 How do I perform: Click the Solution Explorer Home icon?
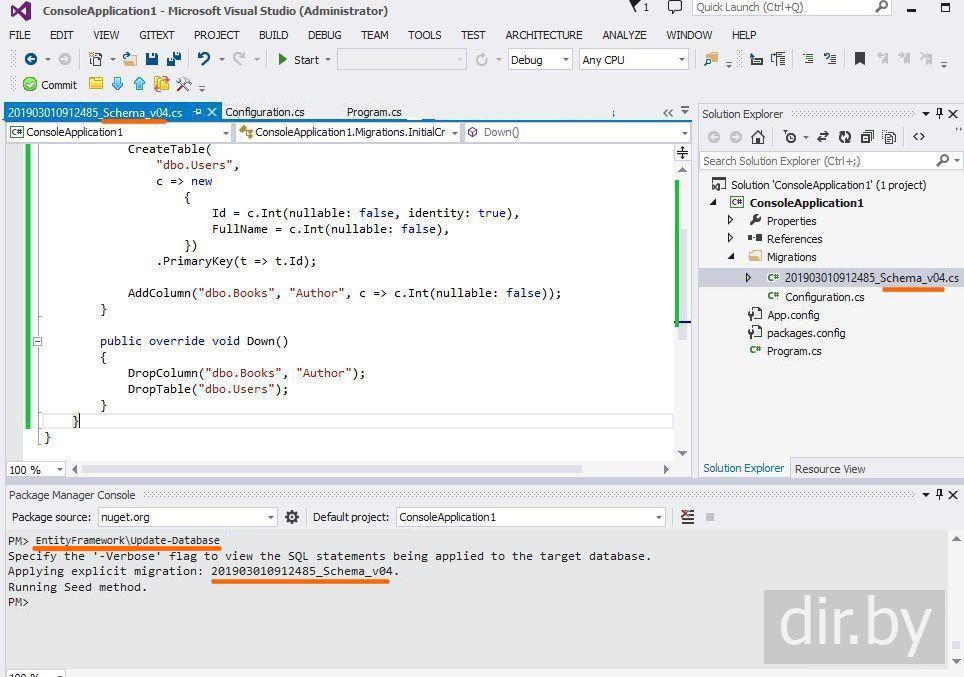point(758,137)
